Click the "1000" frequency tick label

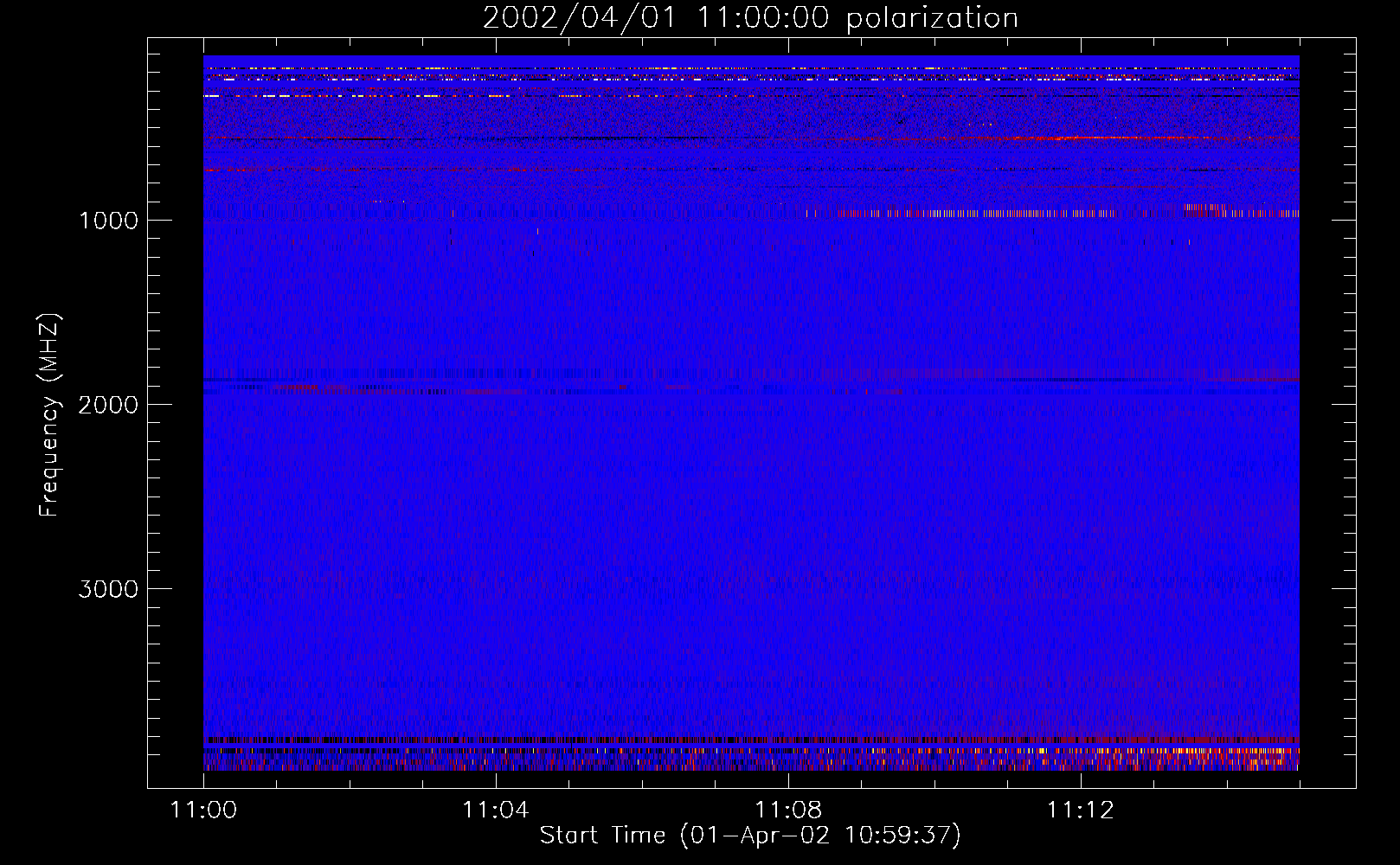108,221
